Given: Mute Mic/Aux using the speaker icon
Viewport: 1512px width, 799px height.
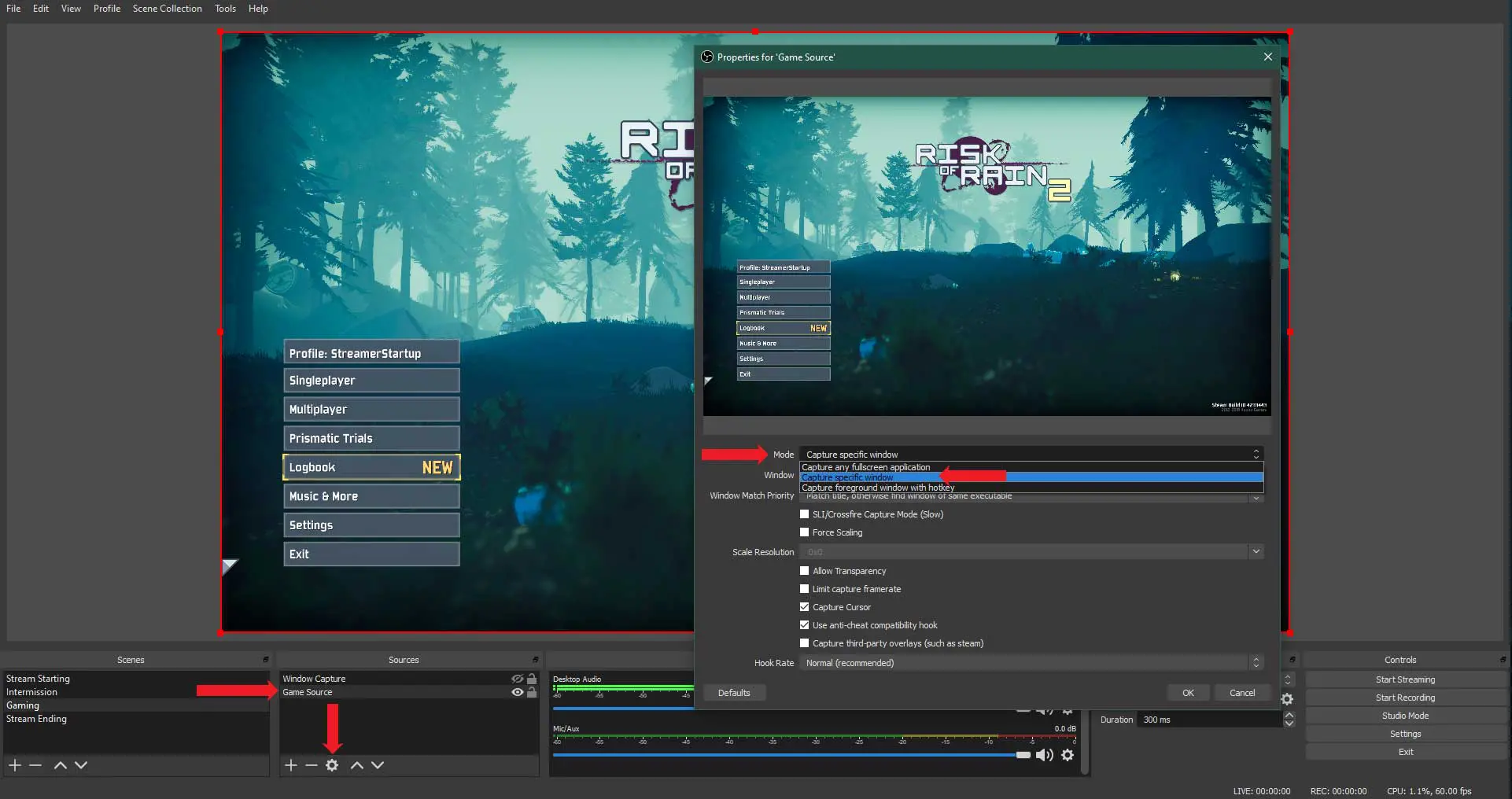Looking at the screenshot, I should (x=1044, y=755).
